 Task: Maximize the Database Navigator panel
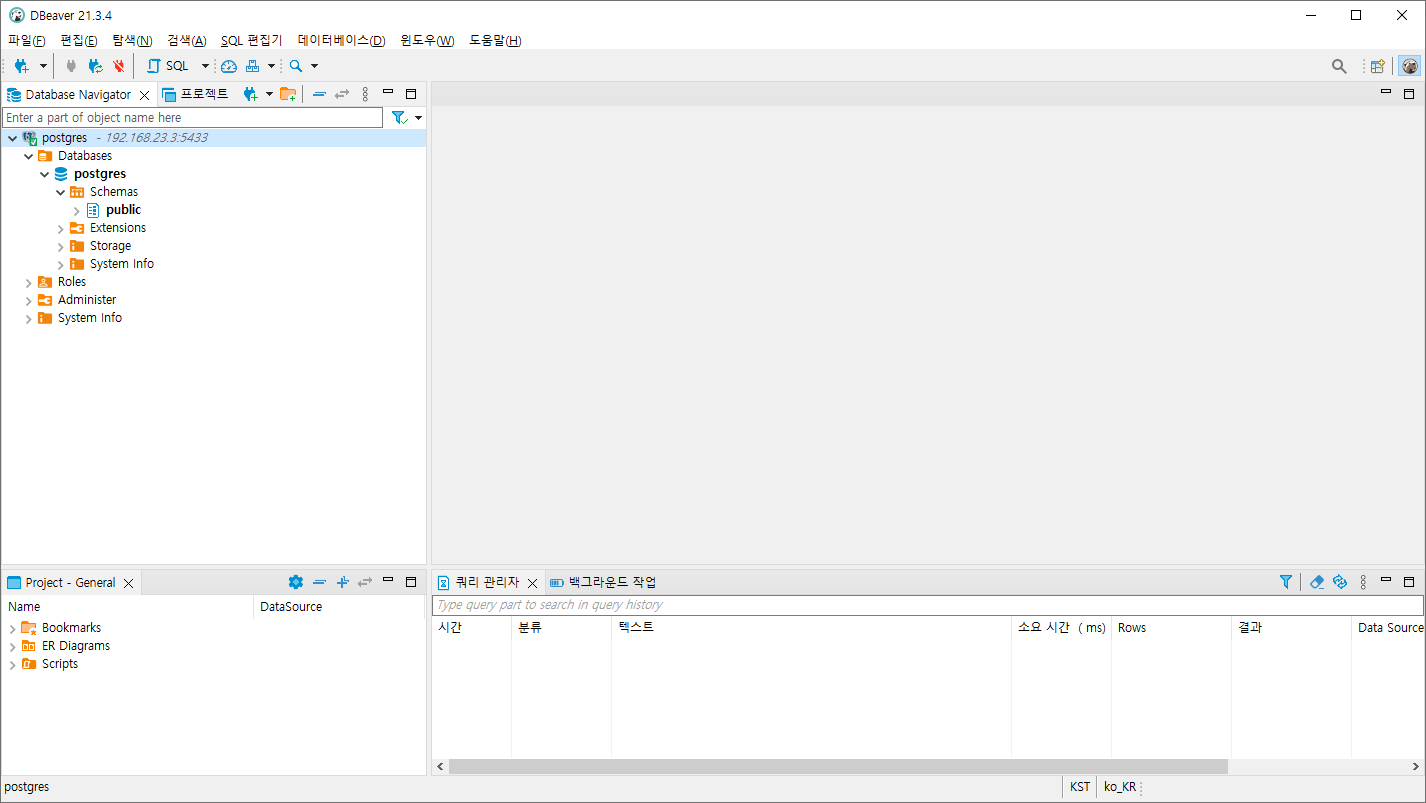411,94
